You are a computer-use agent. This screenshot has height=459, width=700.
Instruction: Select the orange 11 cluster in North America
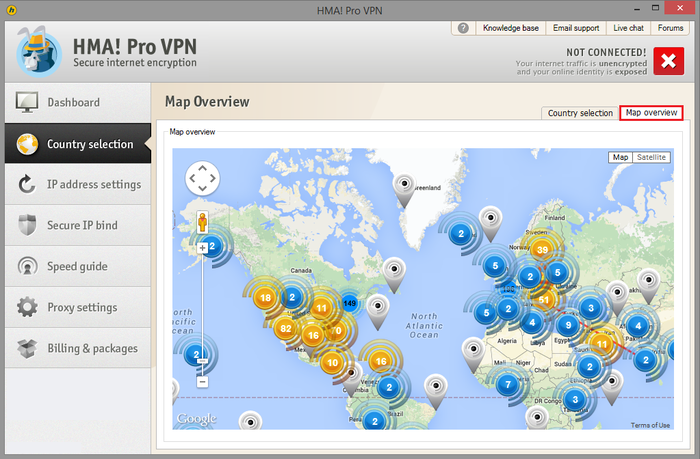(321, 308)
